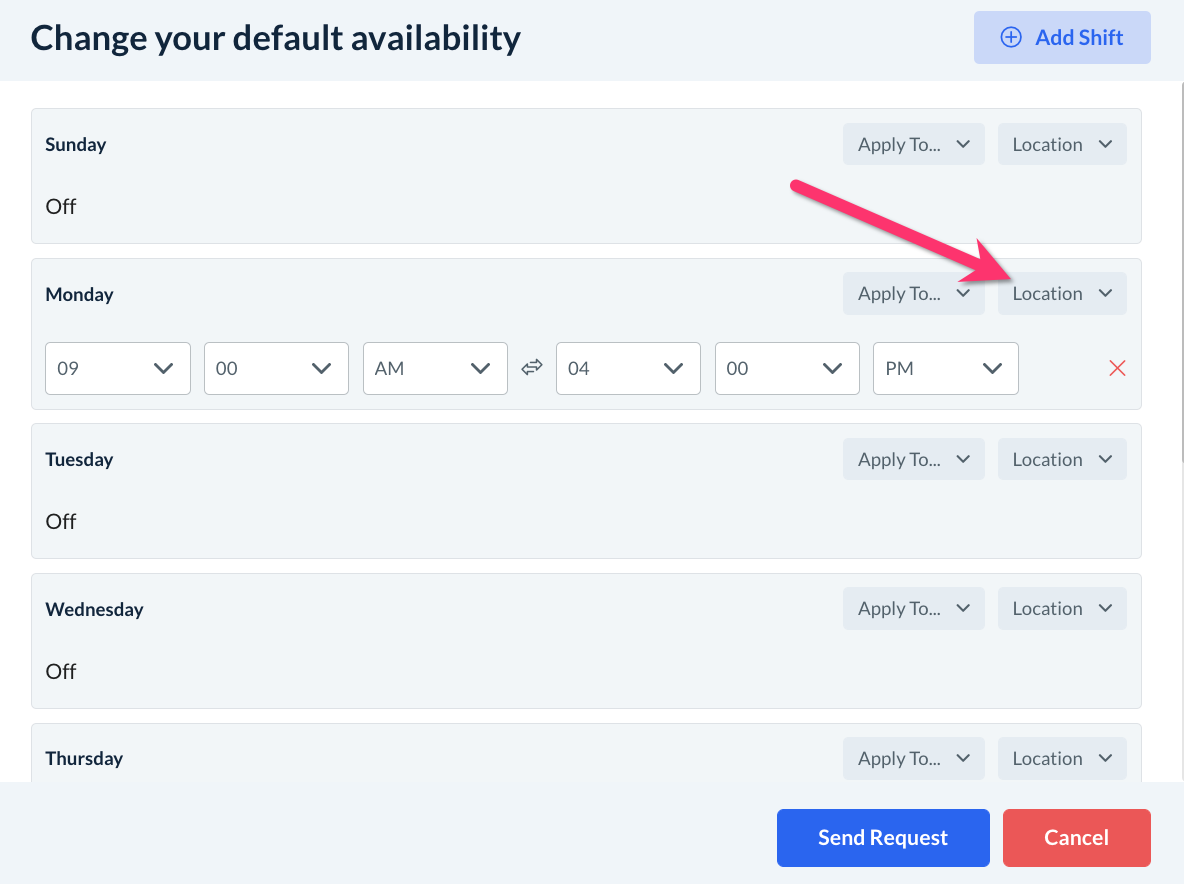Screen dimensions: 1184x884
Task: Open Thursday's Location menu
Action: [1062, 758]
